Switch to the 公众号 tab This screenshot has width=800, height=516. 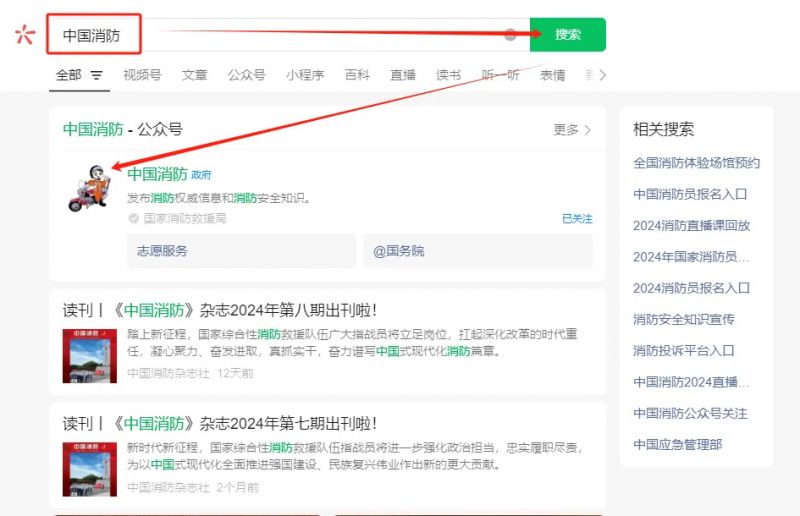pyautogui.click(x=246, y=75)
